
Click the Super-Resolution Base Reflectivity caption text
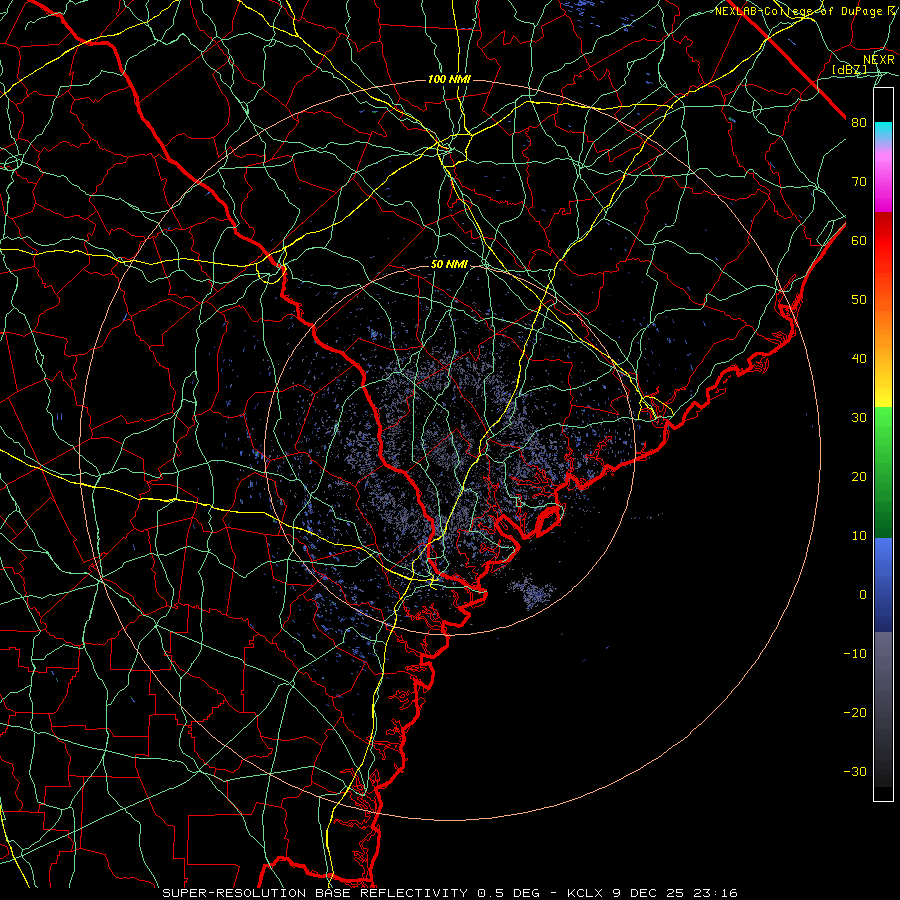pos(315,893)
